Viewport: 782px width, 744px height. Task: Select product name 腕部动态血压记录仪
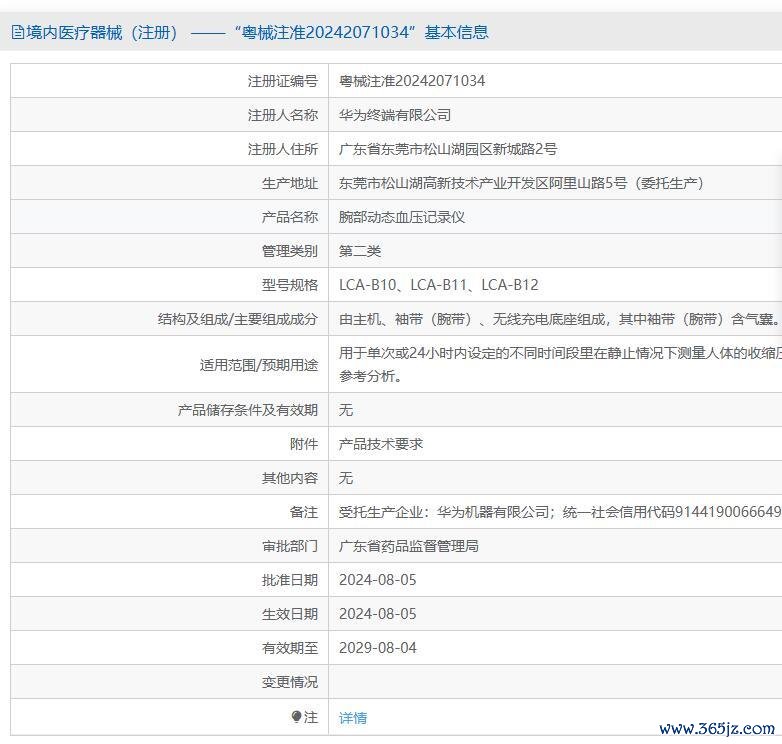(401, 217)
